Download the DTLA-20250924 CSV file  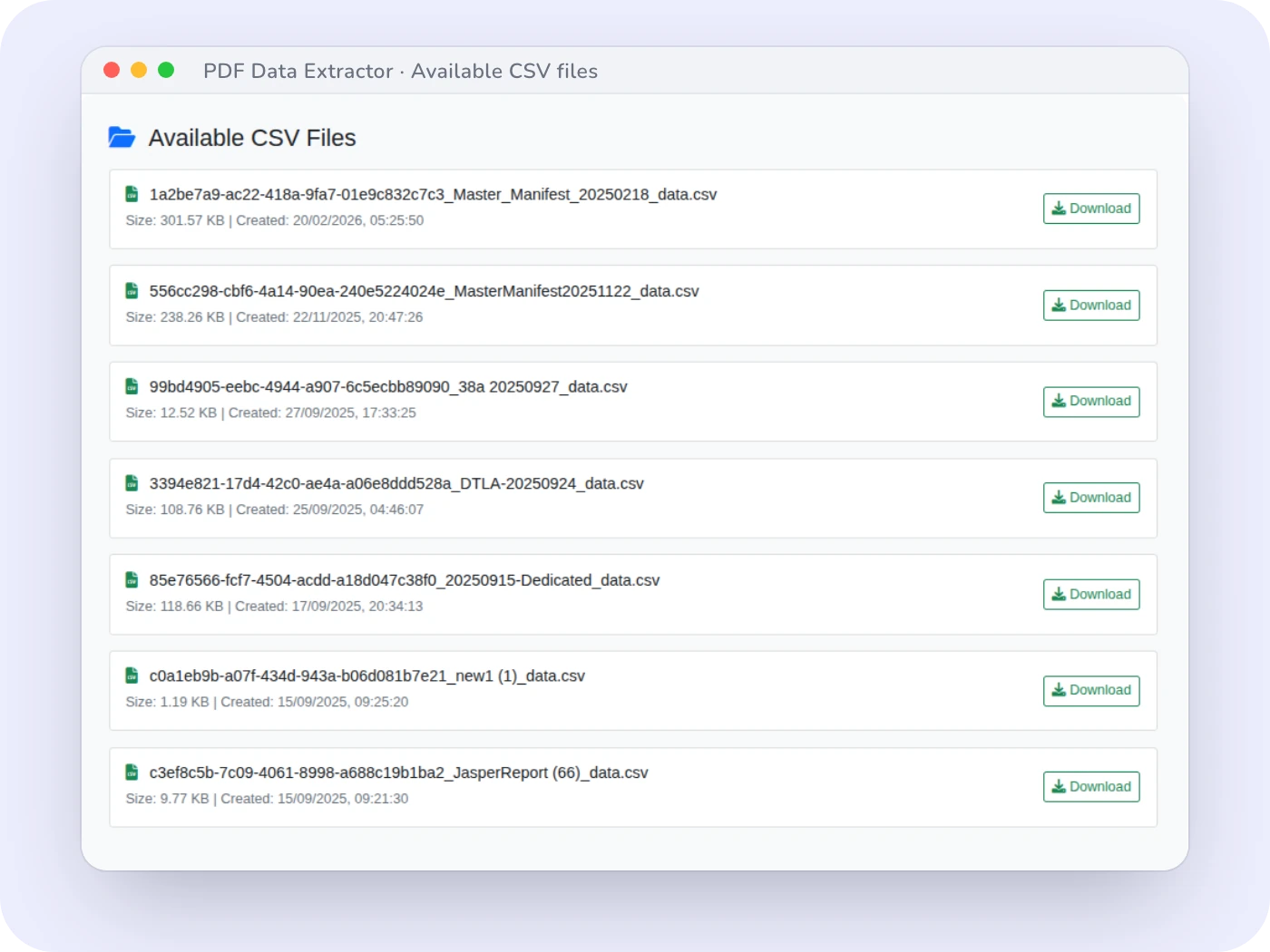coord(1091,498)
